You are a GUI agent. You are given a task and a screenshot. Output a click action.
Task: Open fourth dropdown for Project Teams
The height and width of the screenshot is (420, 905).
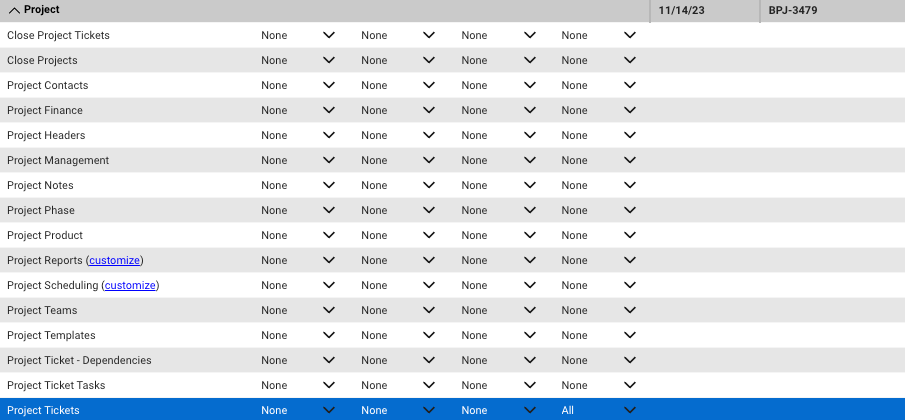coord(599,310)
